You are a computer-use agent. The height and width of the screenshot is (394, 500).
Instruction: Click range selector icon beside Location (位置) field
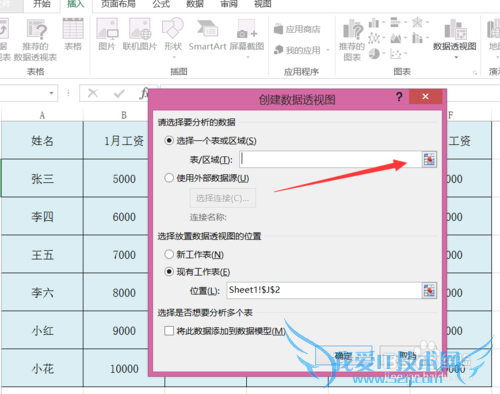(429, 290)
